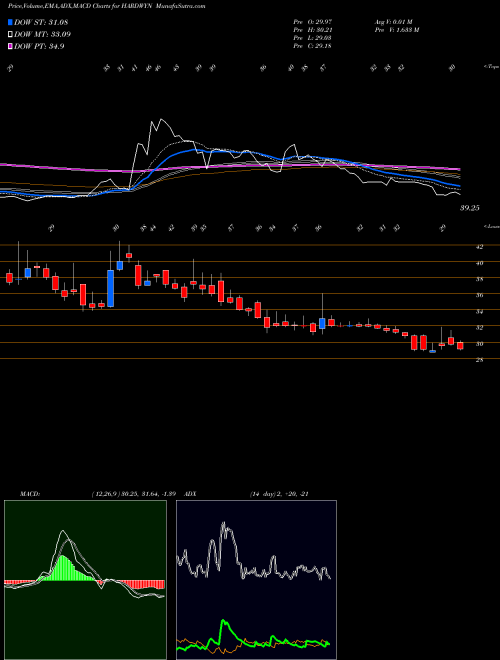Click the '<Tops' label at right edge

(x=491, y=67)
